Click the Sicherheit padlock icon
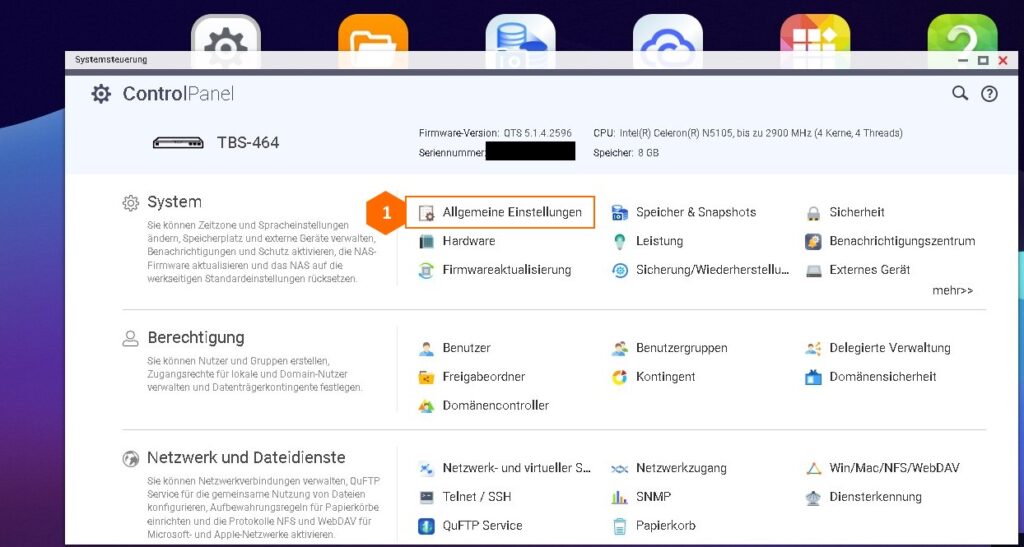Viewport: 1024px width, 547px height. click(x=813, y=213)
